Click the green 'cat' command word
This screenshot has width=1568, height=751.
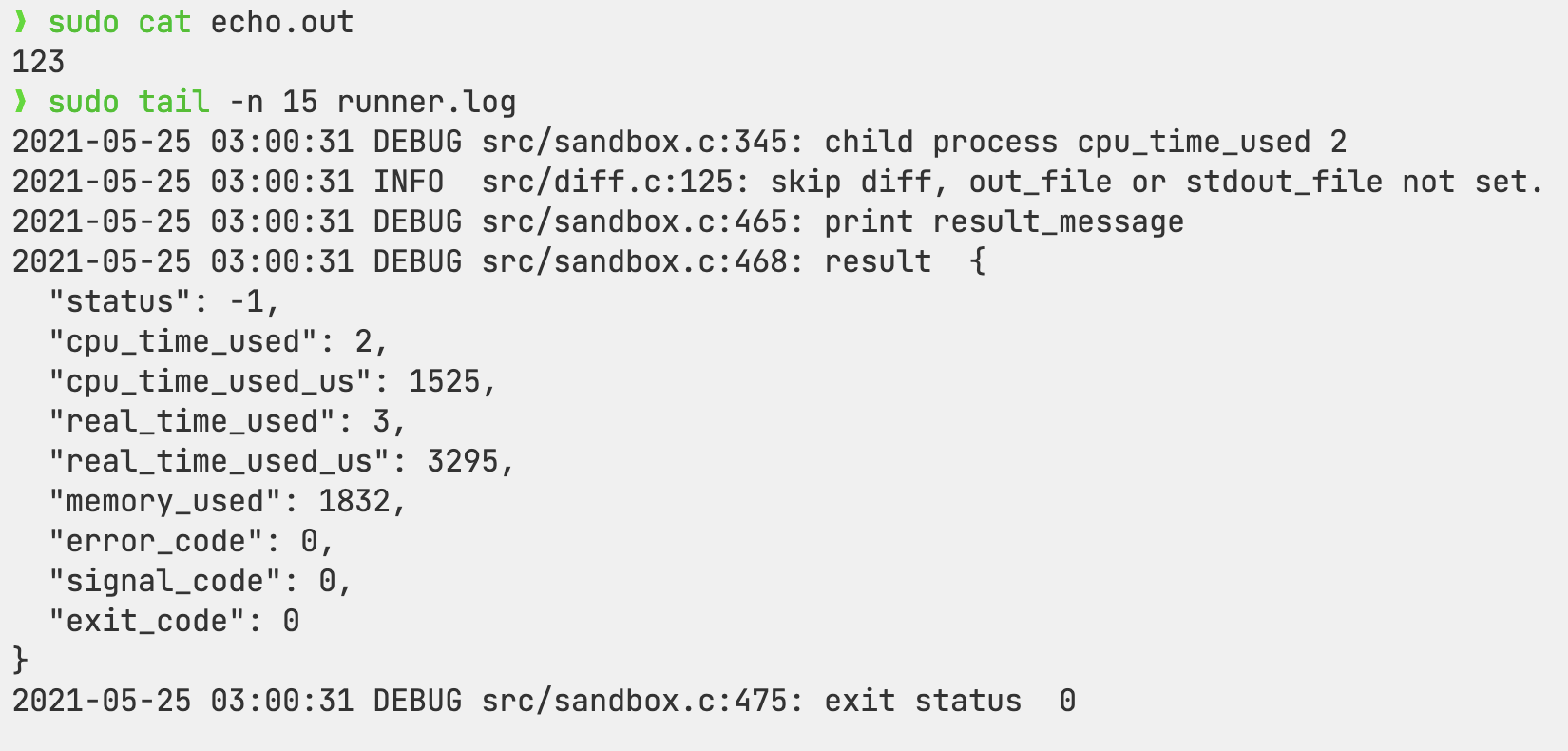(164, 22)
